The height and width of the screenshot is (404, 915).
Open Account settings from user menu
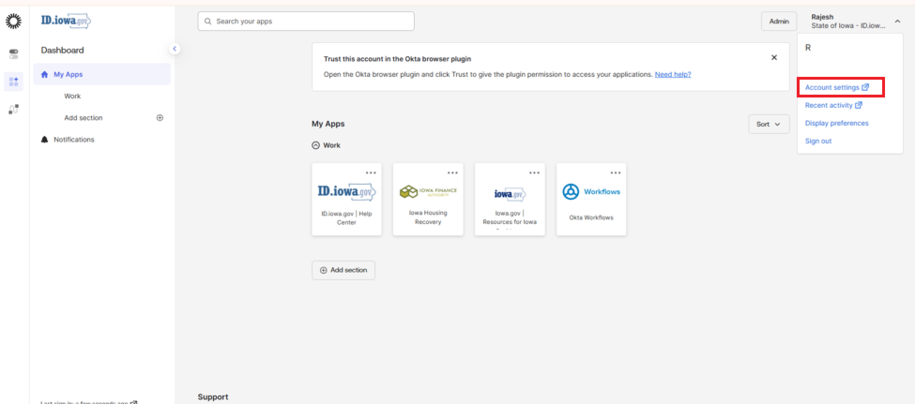[x=832, y=88]
